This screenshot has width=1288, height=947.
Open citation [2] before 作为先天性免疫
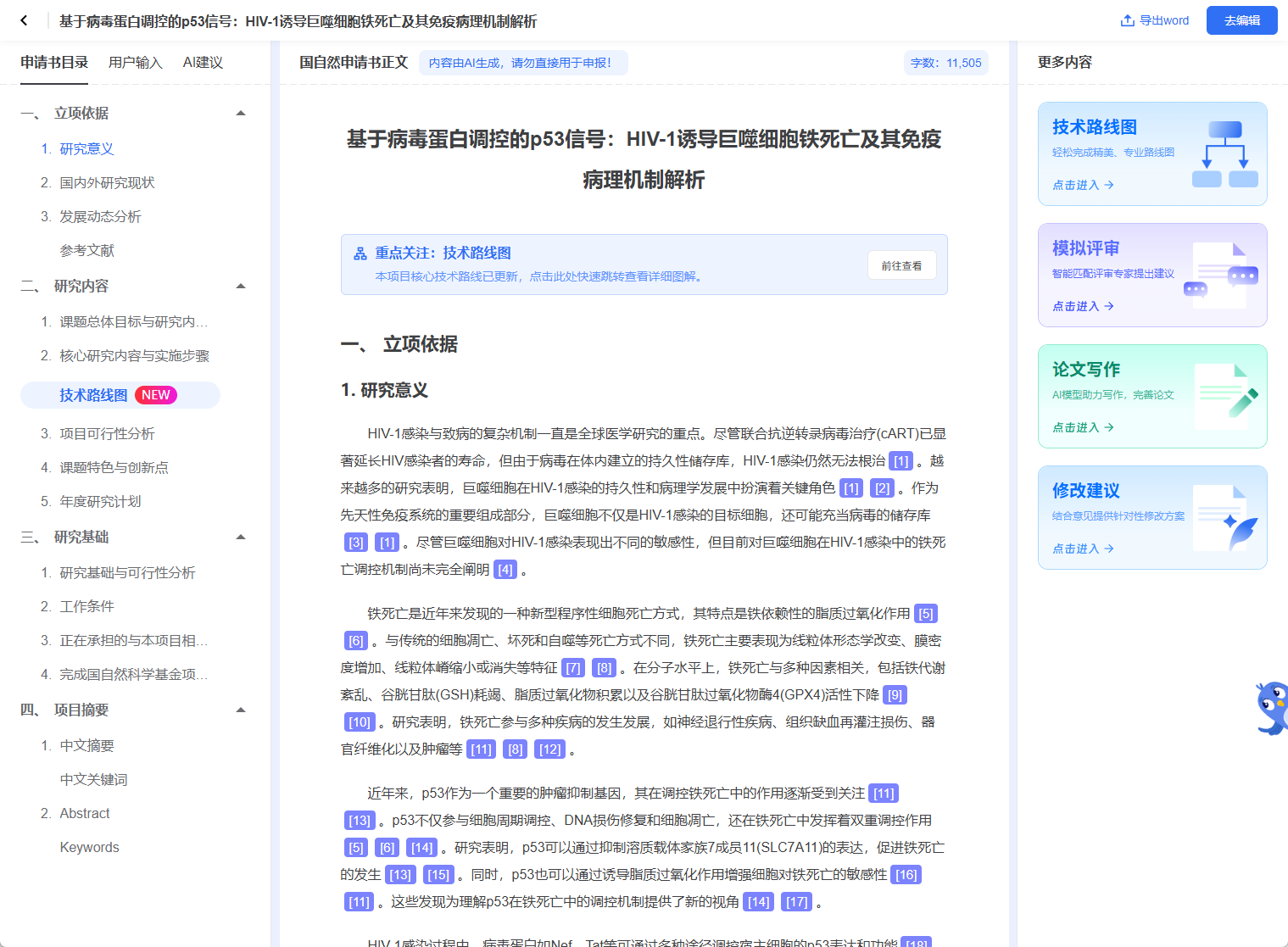[883, 488]
